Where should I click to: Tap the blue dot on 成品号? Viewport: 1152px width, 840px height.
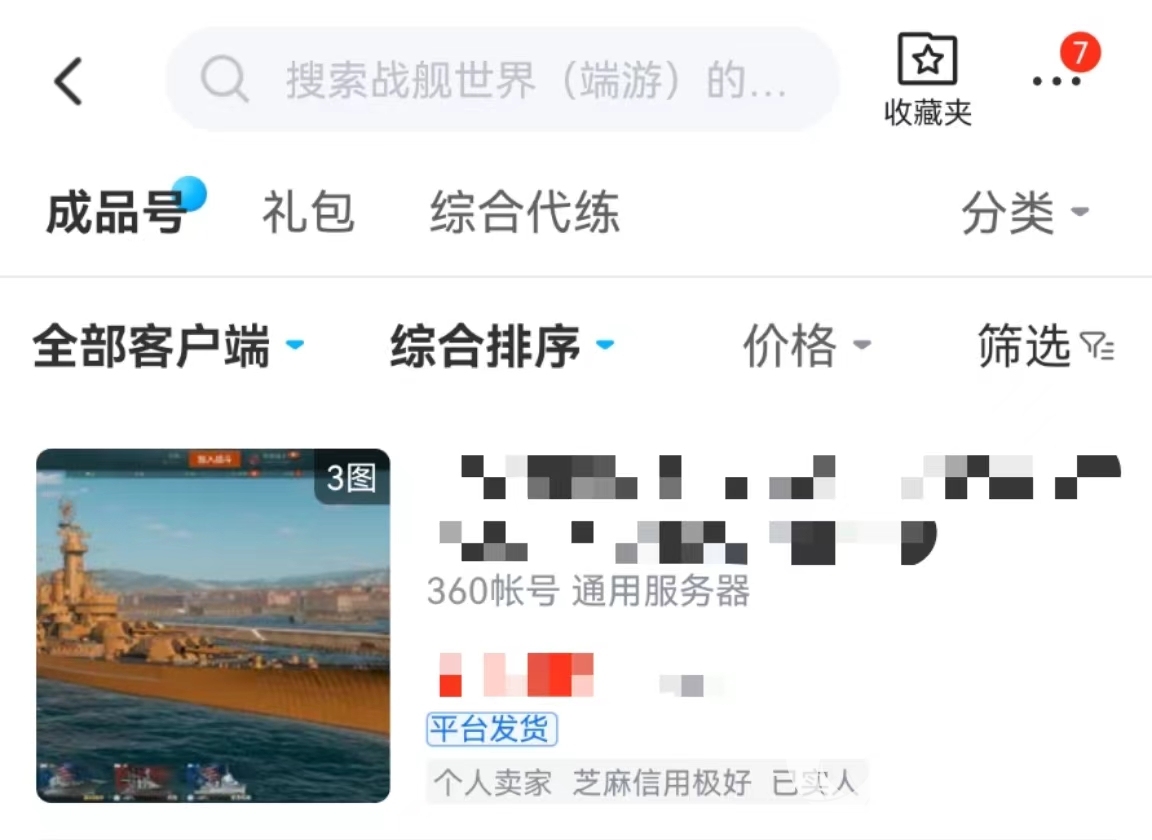click(188, 195)
